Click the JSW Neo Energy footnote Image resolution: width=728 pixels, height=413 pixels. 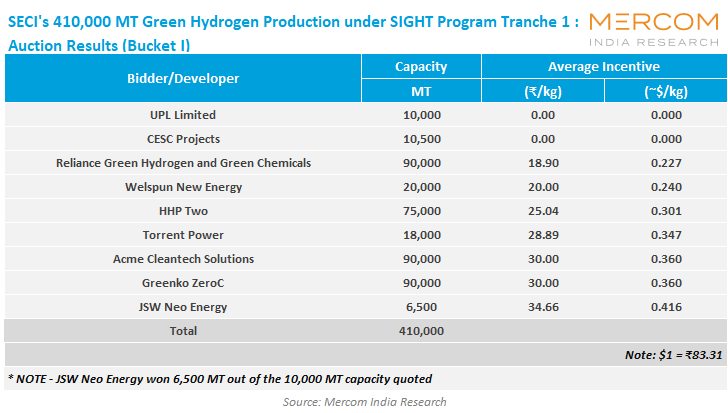tap(220, 379)
